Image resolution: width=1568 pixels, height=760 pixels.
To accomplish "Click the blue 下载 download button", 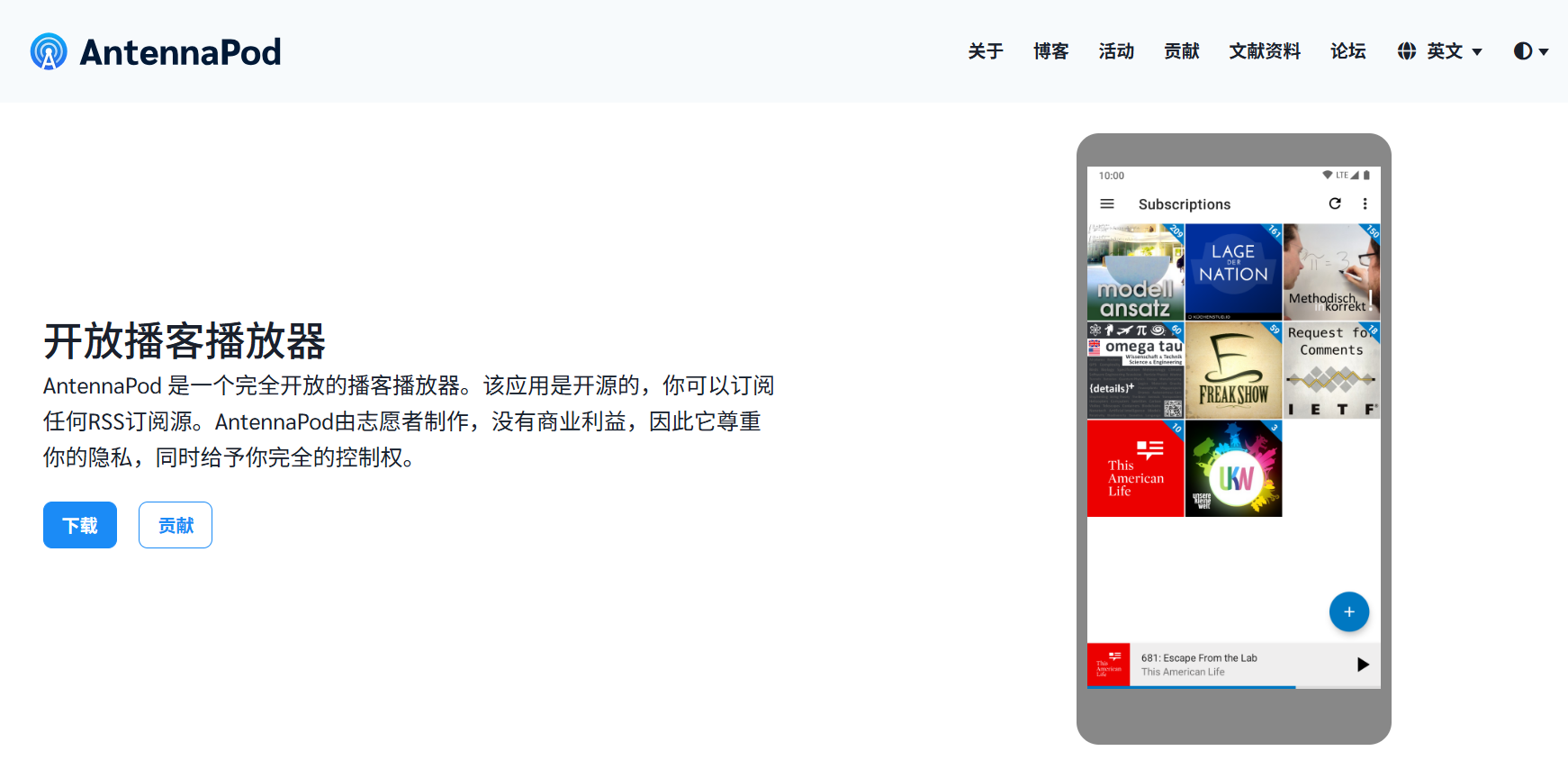I will pos(80,525).
